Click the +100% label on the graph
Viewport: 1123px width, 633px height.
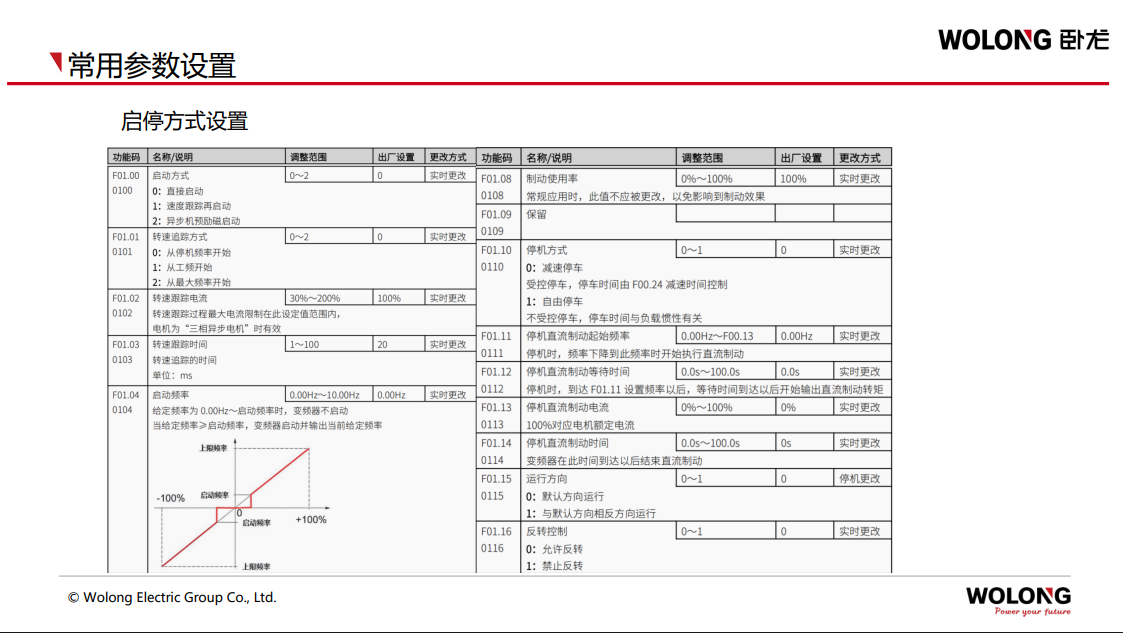point(311,519)
